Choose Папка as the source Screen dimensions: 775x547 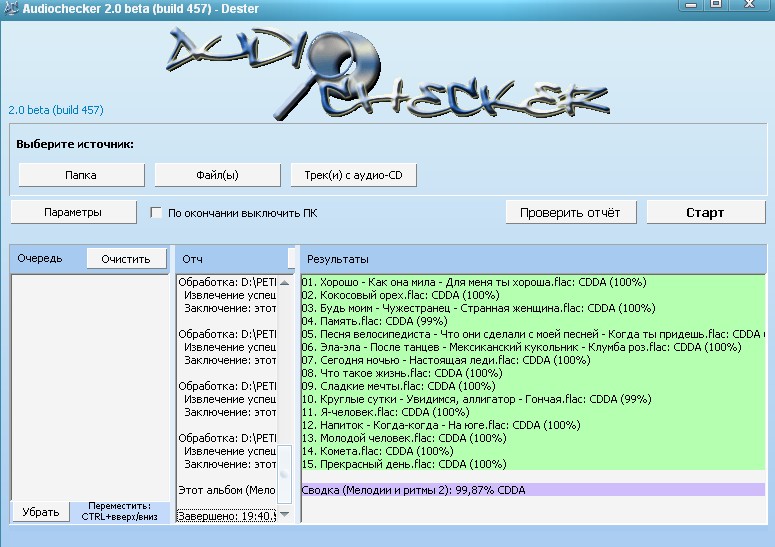pyautogui.click(x=81, y=175)
